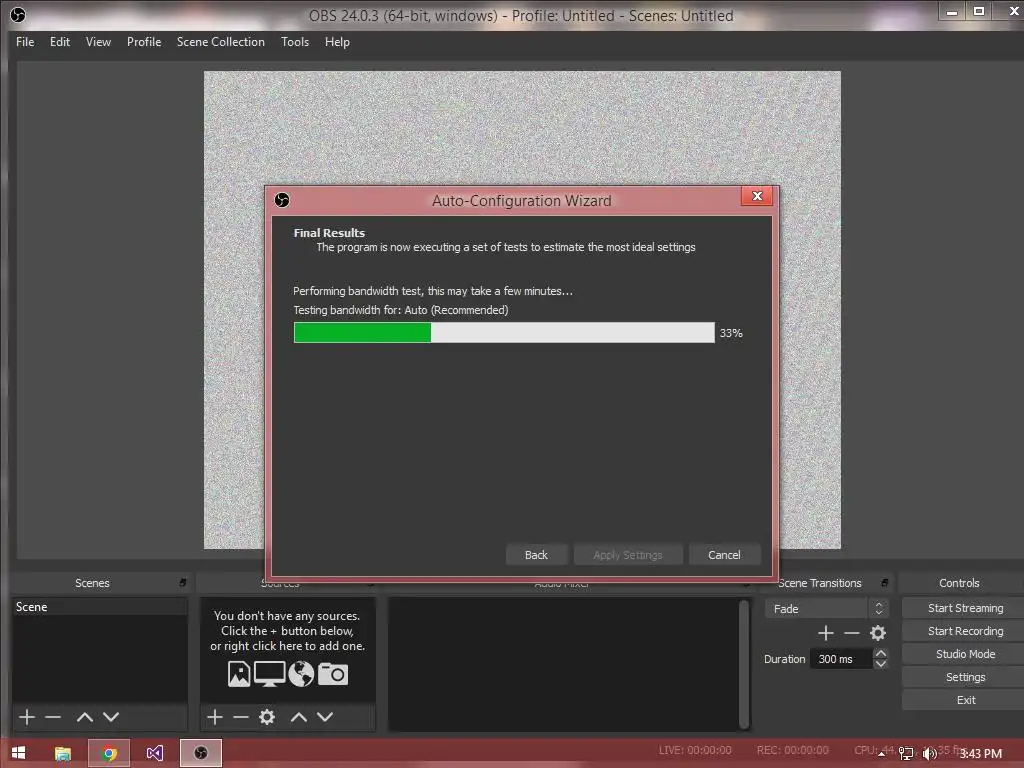Click the OBS taskbar icon

(x=200, y=753)
